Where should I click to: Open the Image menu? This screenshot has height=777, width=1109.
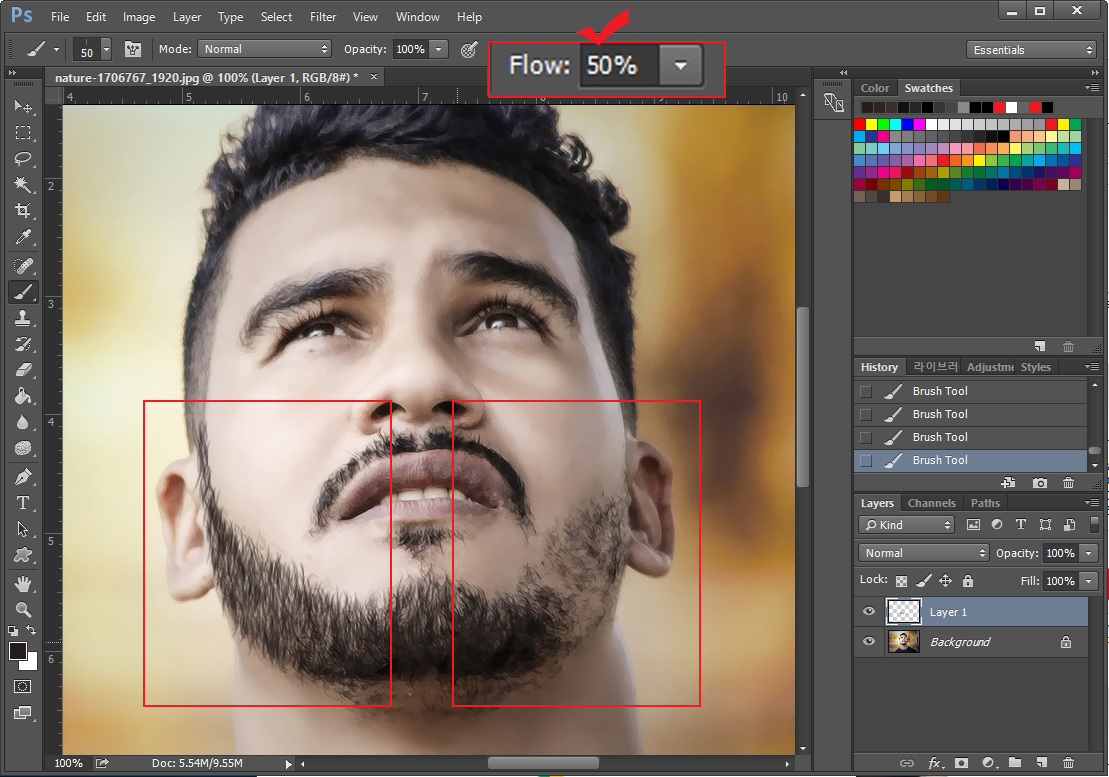pyautogui.click(x=139, y=17)
